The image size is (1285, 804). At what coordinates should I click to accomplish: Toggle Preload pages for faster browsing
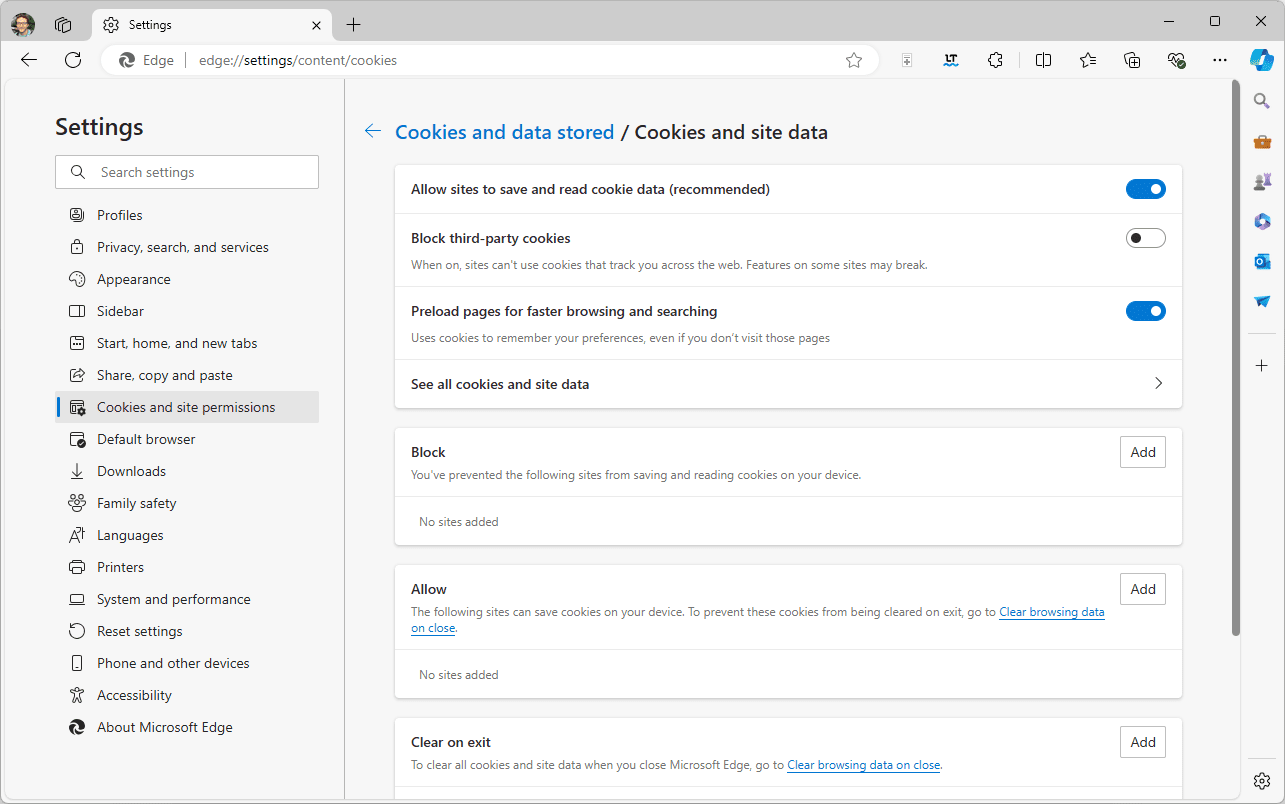pyautogui.click(x=1146, y=311)
